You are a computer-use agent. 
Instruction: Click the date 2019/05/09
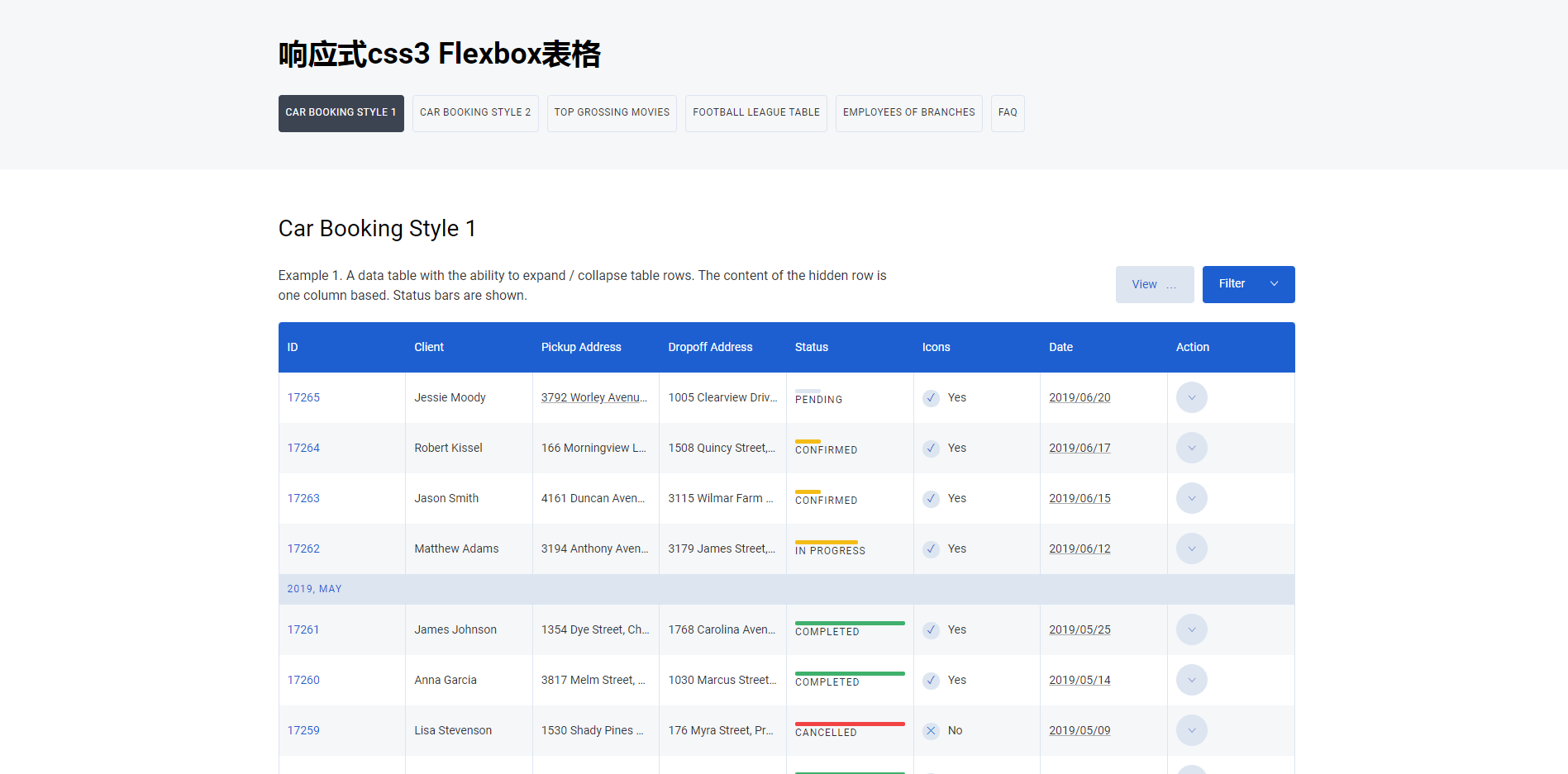click(1079, 730)
